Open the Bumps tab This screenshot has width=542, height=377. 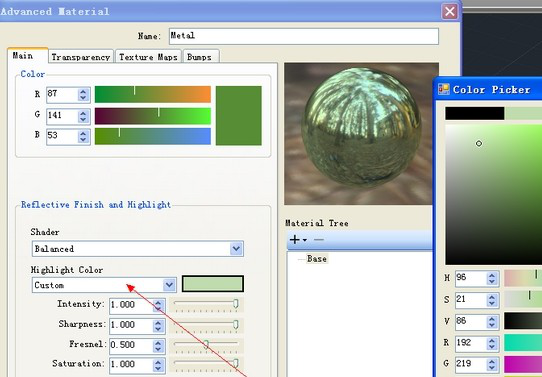coord(200,57)
